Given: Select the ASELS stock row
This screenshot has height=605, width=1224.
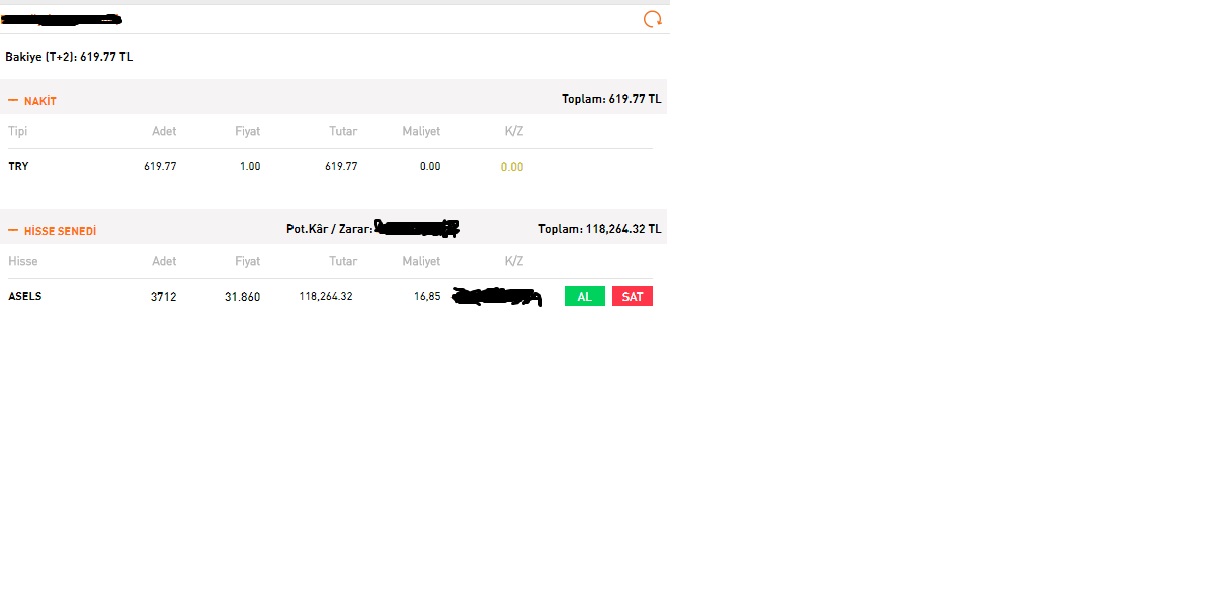Looking at the screenshot, I should coord(330,296).
